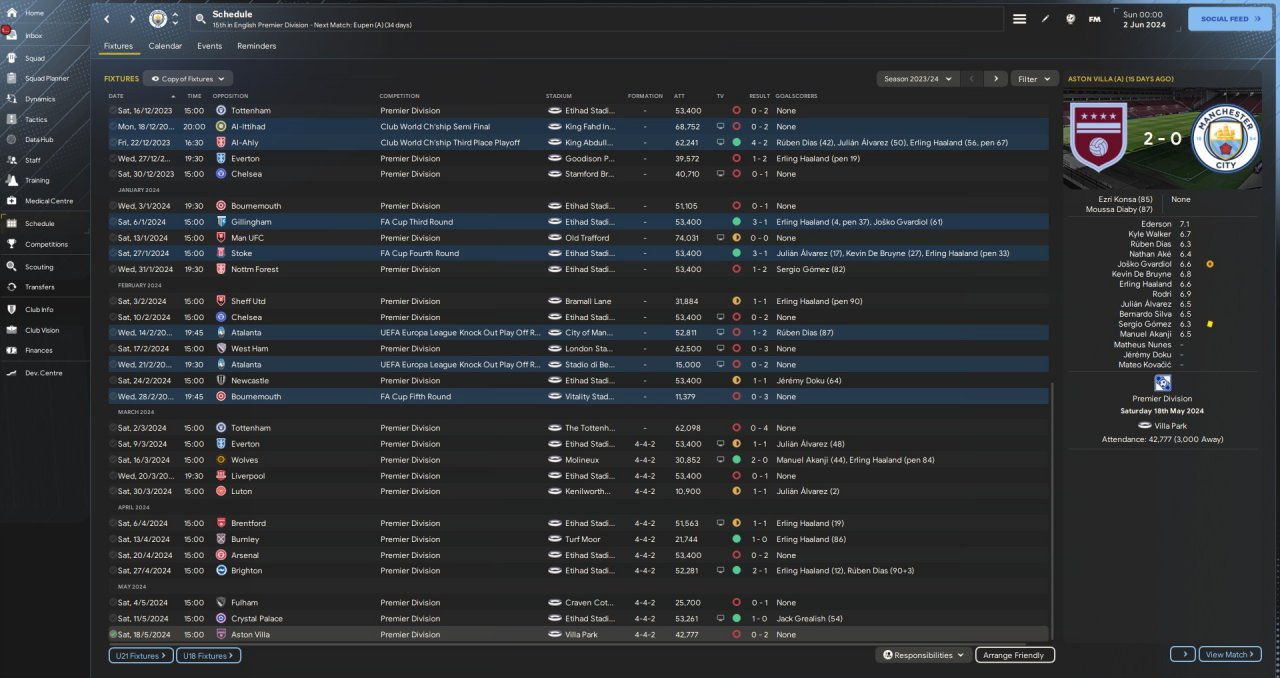Open Schedule in the sidebar
This screenshot has width=1280, height=678.
tap(40, 224)
